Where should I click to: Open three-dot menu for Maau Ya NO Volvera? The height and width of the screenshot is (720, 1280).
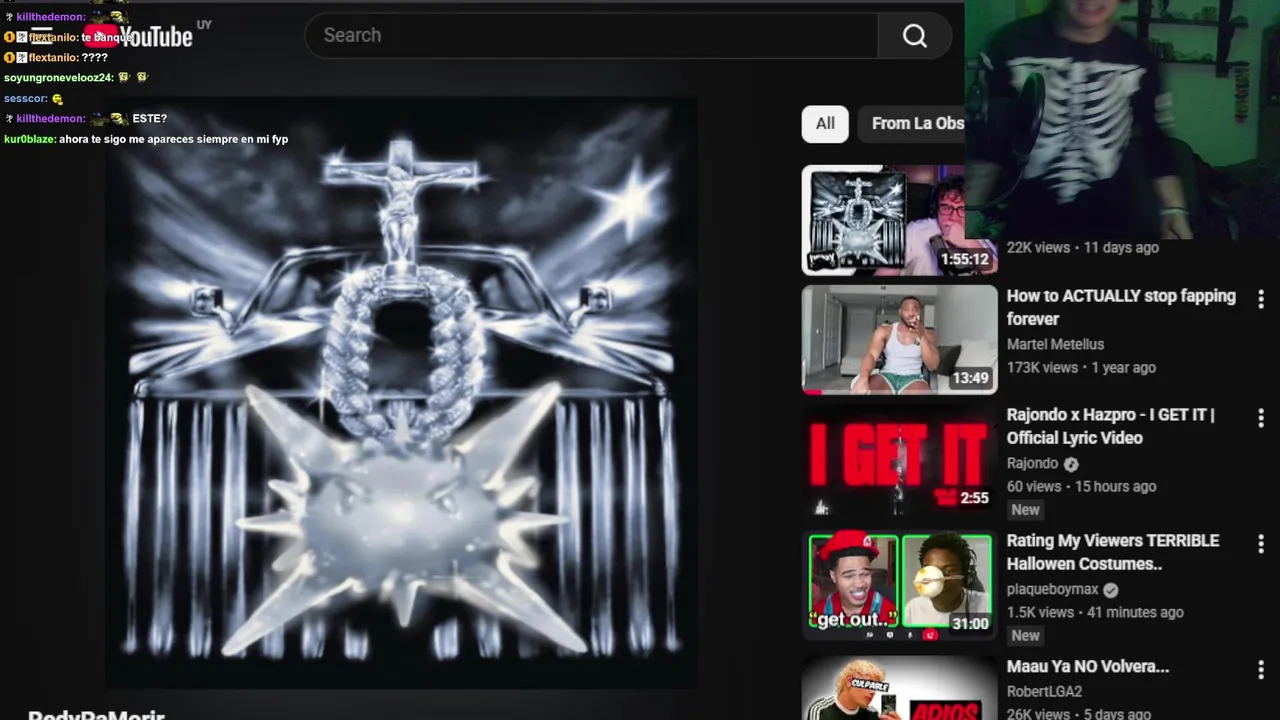point(1260,669)
